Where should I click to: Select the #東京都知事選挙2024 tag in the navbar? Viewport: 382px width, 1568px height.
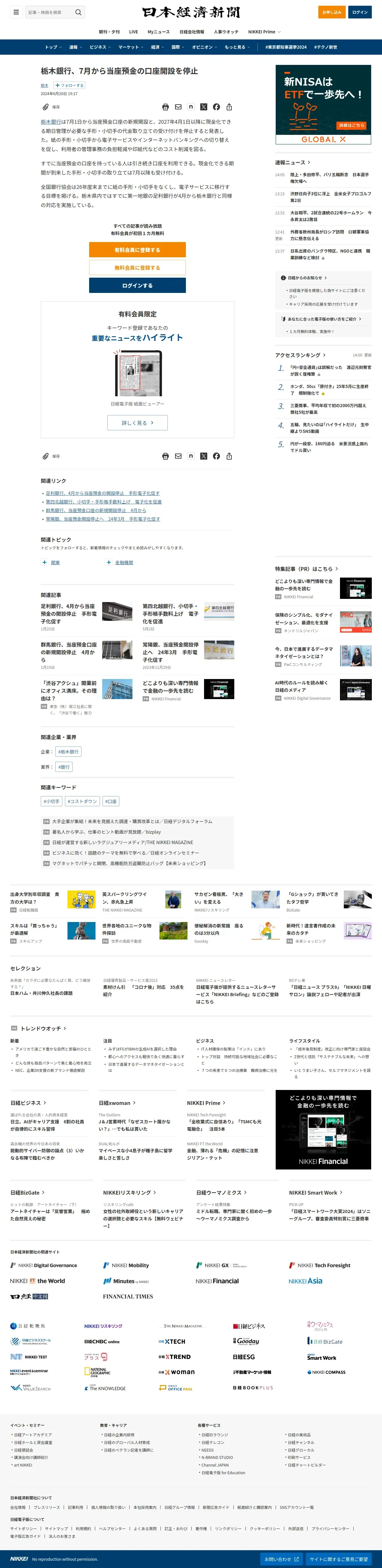pyautogui.click(x=286, y=47)
